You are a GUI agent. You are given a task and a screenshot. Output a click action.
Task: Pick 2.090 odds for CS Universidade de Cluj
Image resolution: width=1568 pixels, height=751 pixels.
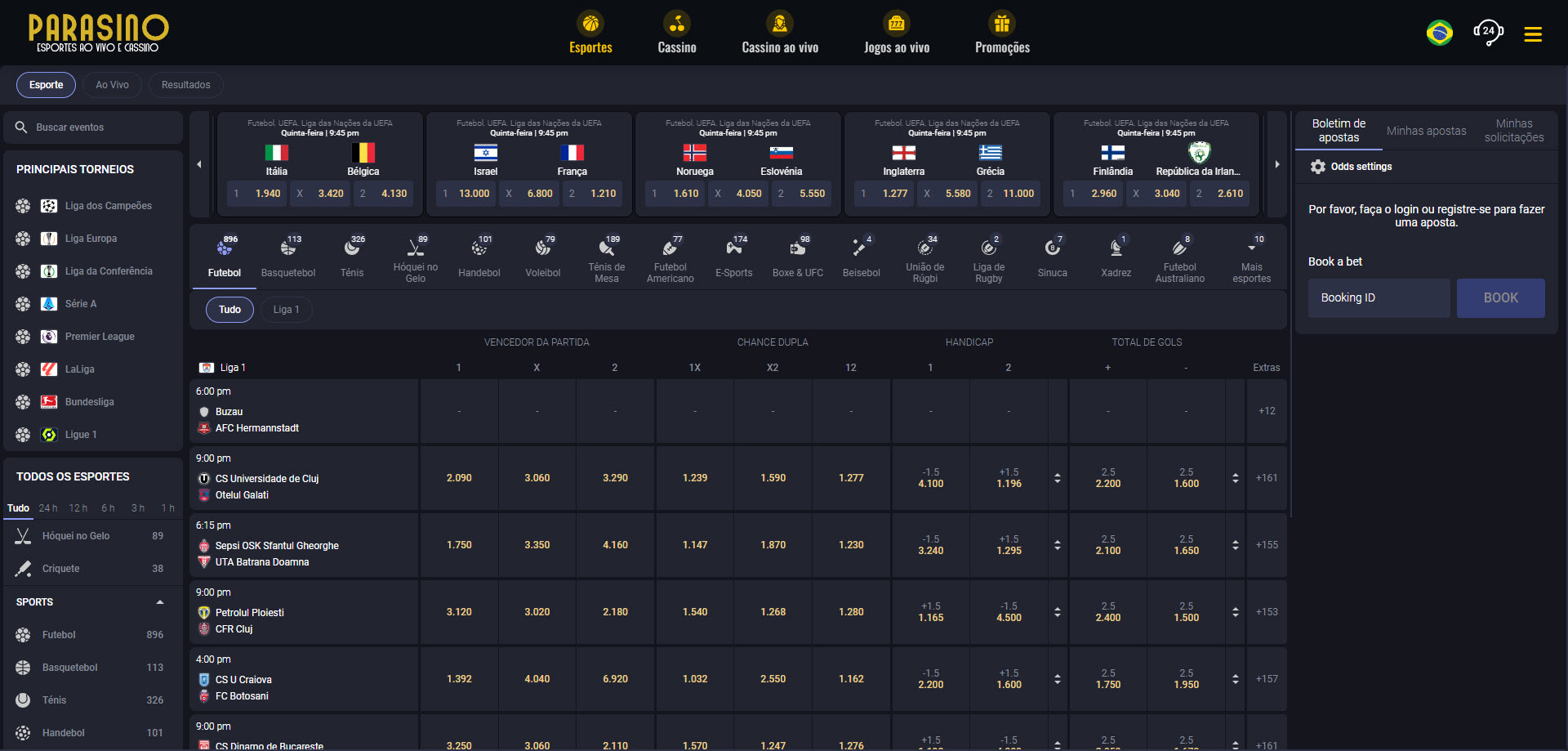(459, 478)
